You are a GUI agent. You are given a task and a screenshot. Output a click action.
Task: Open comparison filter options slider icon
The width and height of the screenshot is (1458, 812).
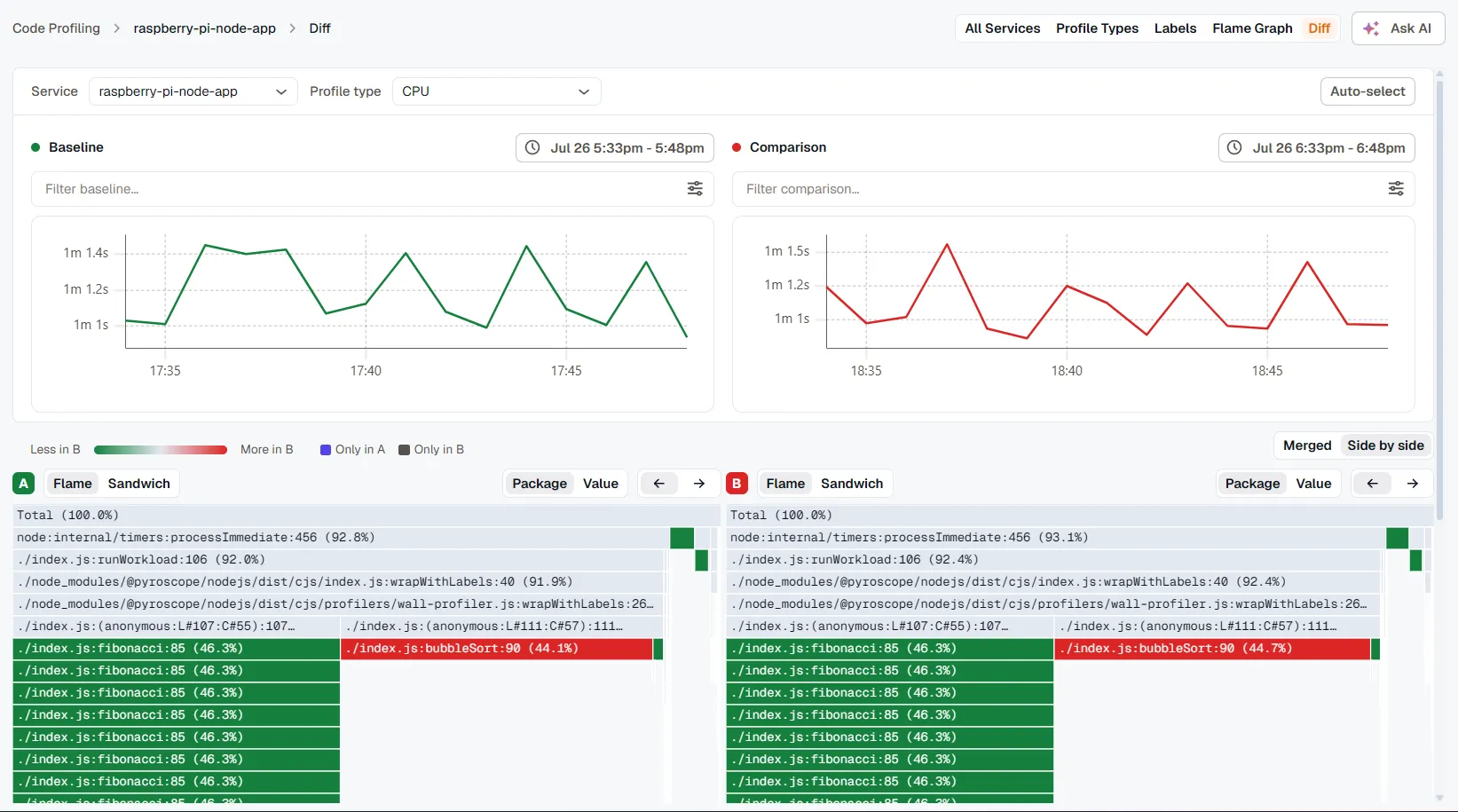[x=1396, y=188]
